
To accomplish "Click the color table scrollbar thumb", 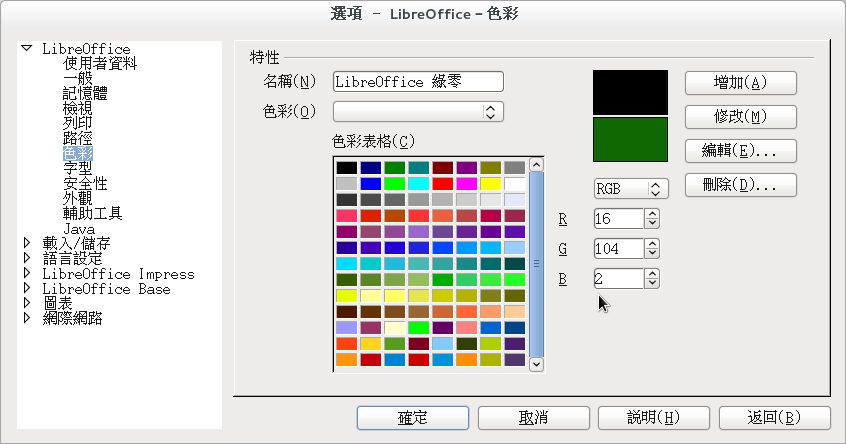I will pos(536,264).
